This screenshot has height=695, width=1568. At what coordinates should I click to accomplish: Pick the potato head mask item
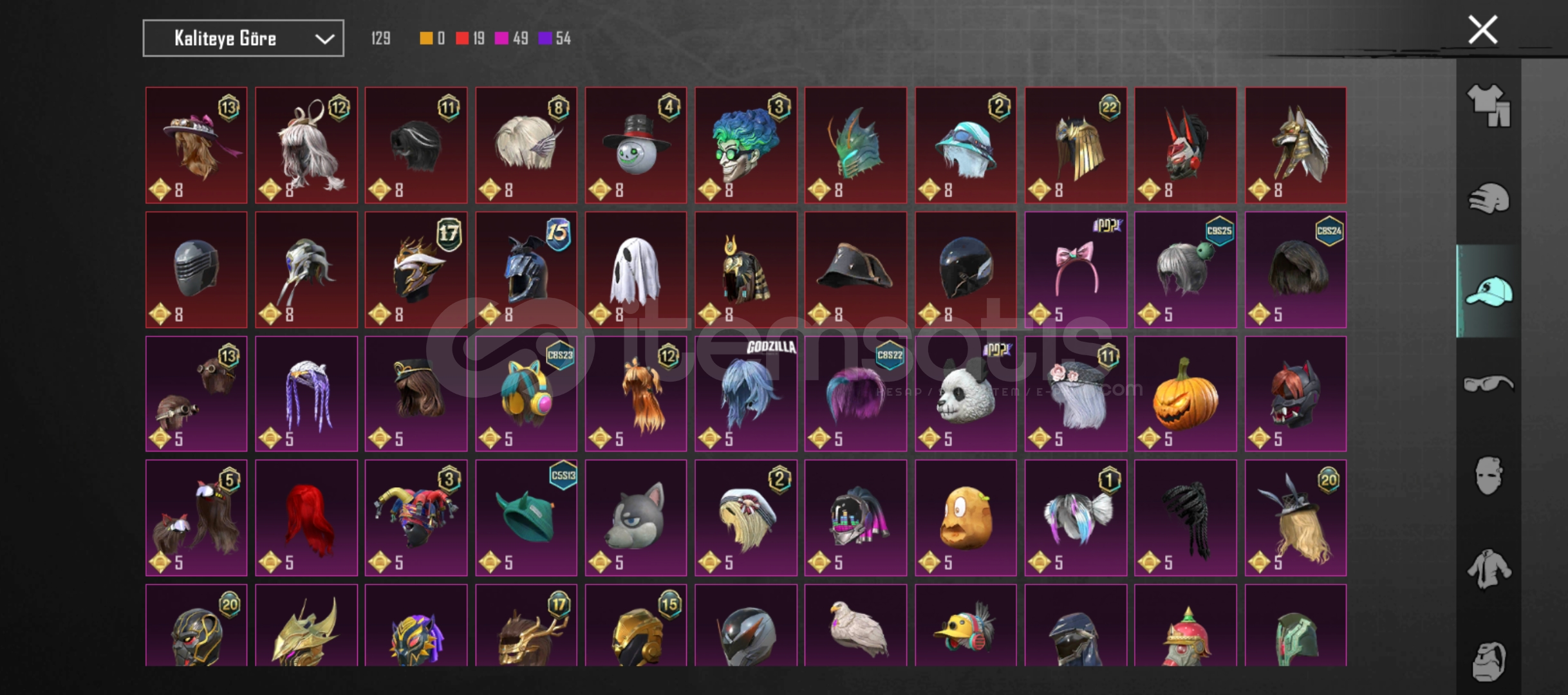tap(966, 517)
